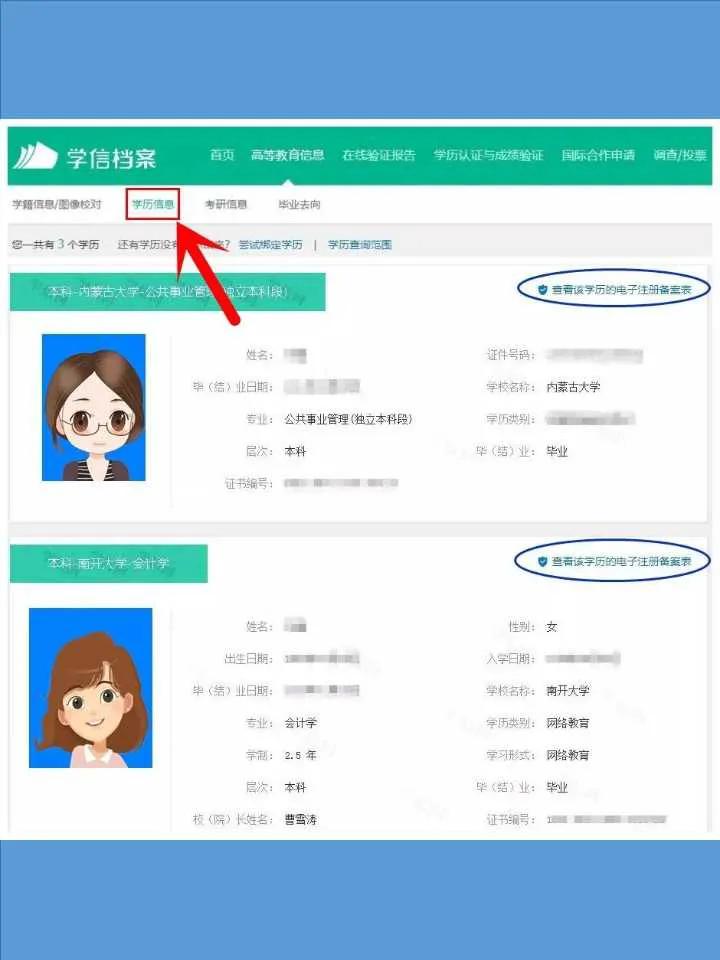Click 公共事业管理(独立本科段) major text
This screenshot has height=960, width=720.
pyautogui.click(x=348, y=419)
